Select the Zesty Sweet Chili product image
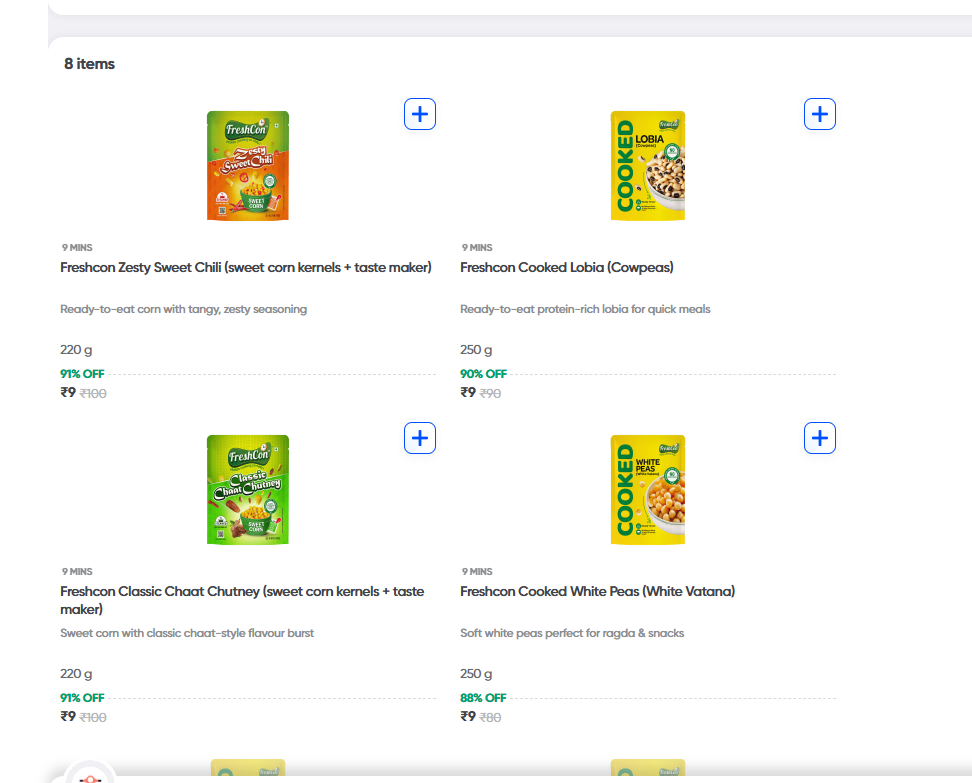The width and height of the screenshot is (972, 783). (247, 165)
